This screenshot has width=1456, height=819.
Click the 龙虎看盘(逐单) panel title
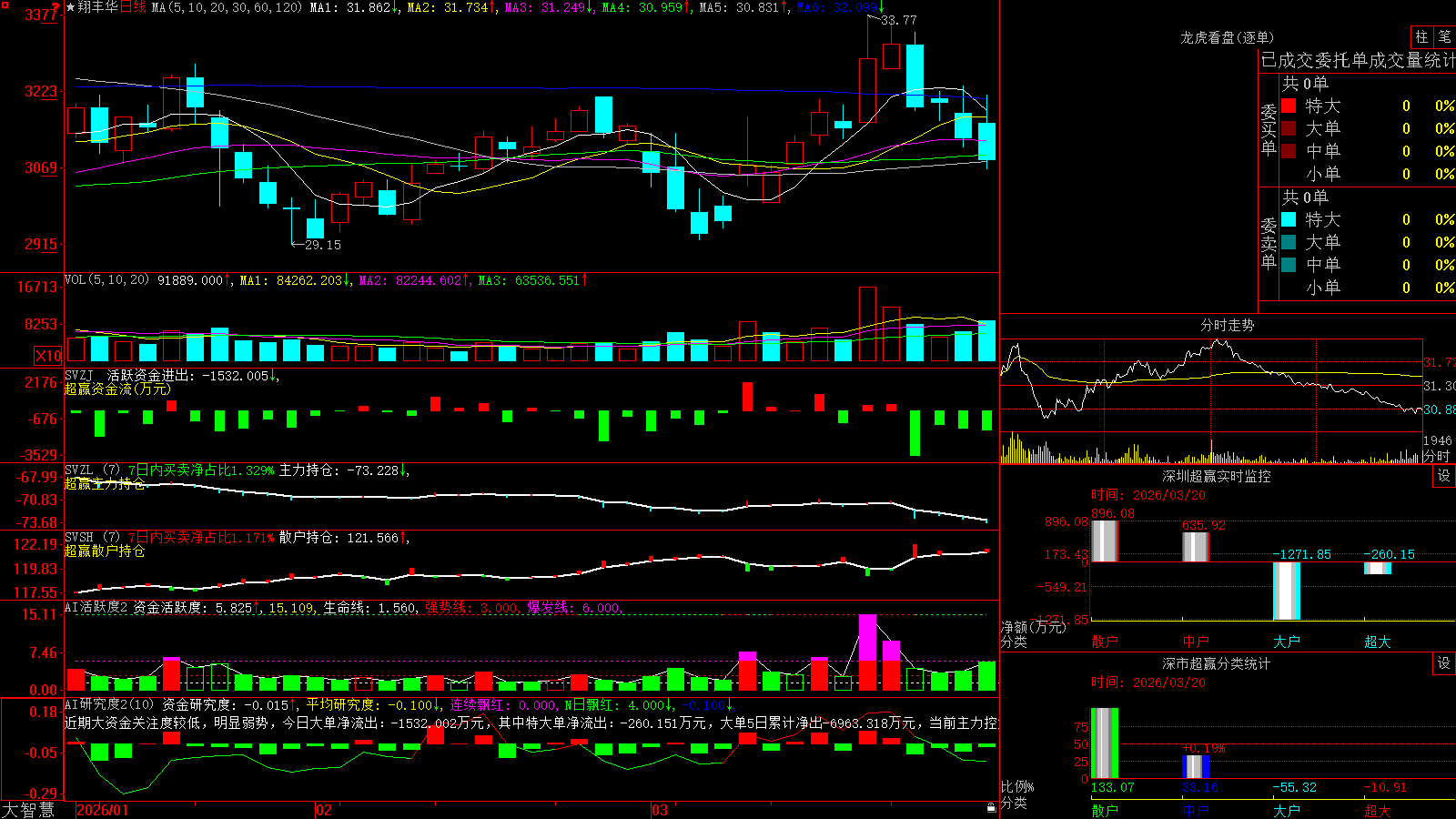[x=1227, y=37]
